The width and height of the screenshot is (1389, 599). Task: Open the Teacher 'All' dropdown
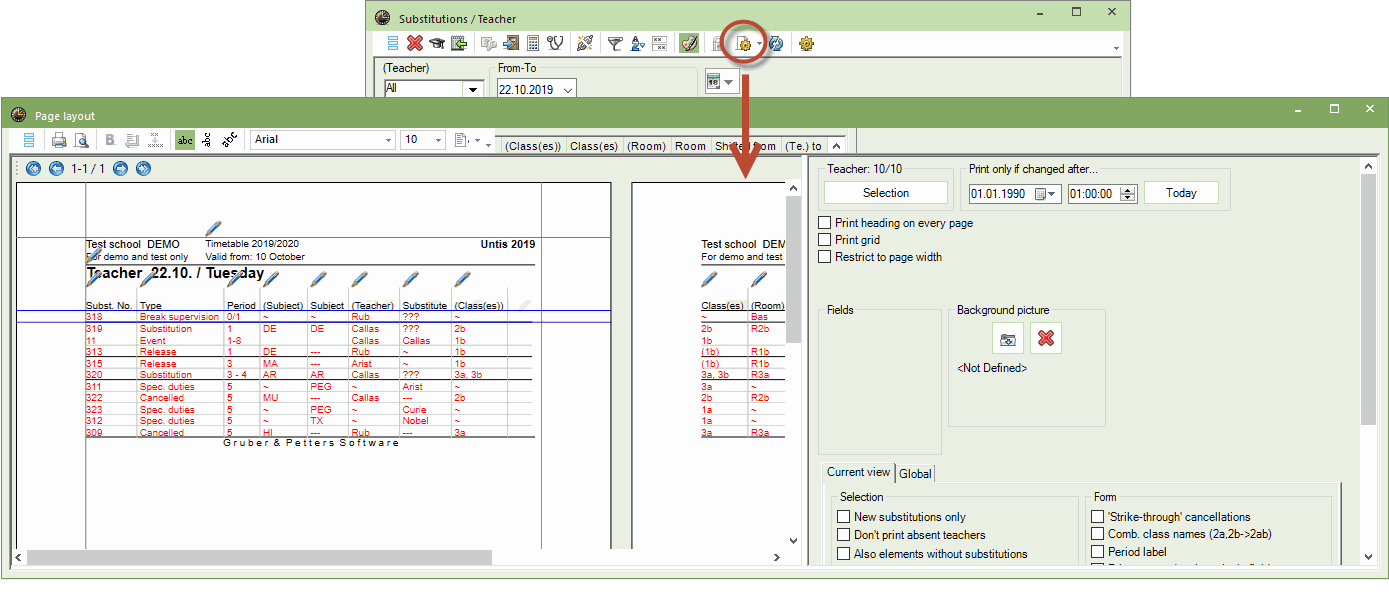474,89
